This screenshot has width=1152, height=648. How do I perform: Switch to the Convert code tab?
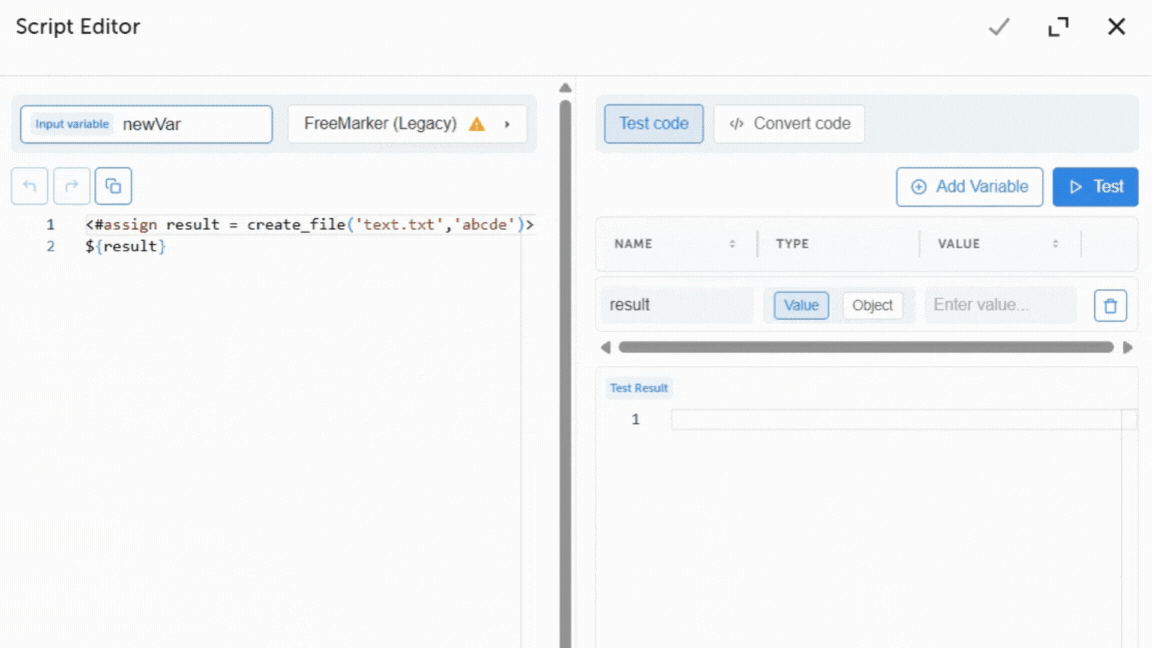pos(789,123)
